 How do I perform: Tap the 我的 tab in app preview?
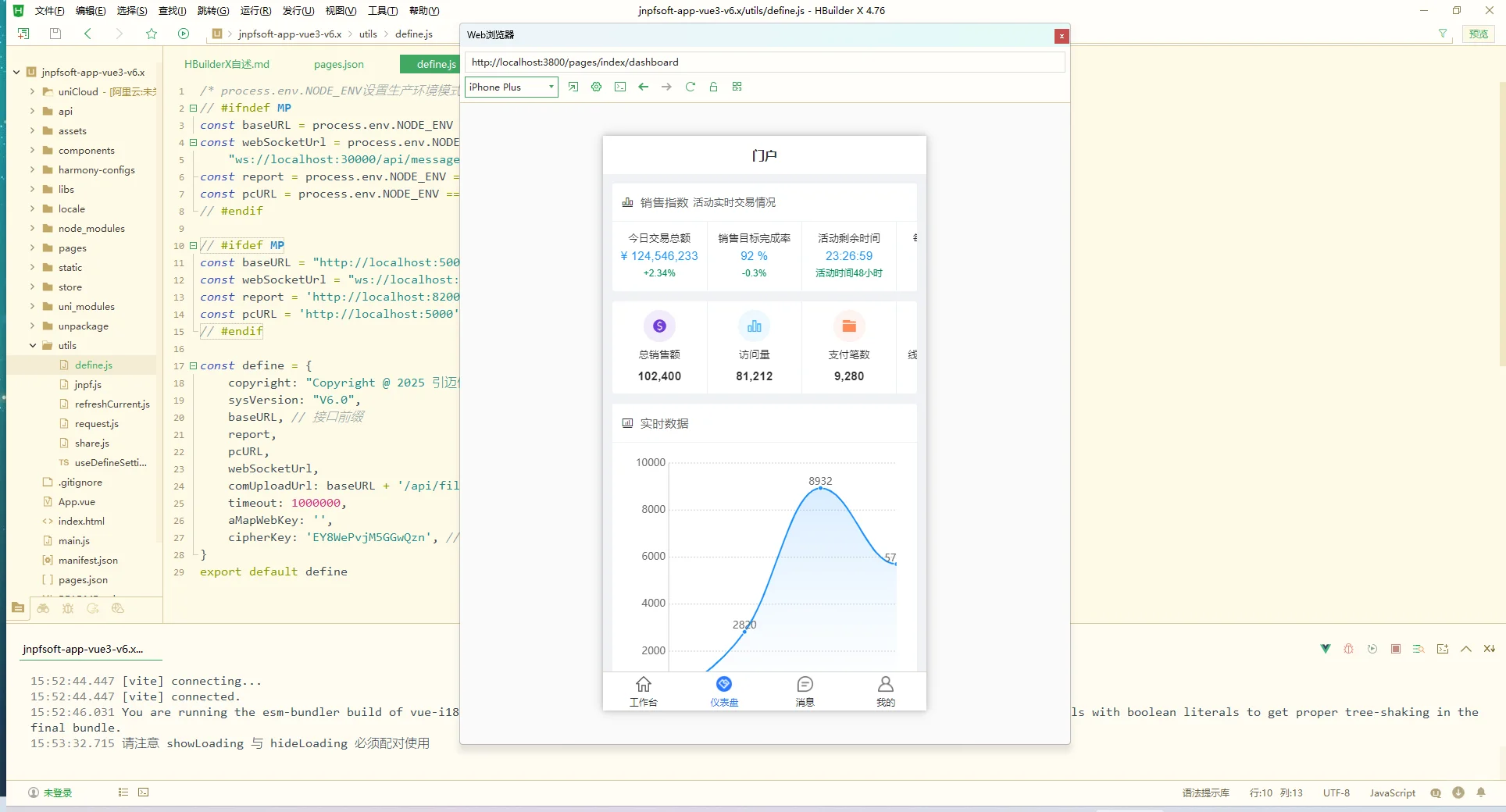click(886, 692)
